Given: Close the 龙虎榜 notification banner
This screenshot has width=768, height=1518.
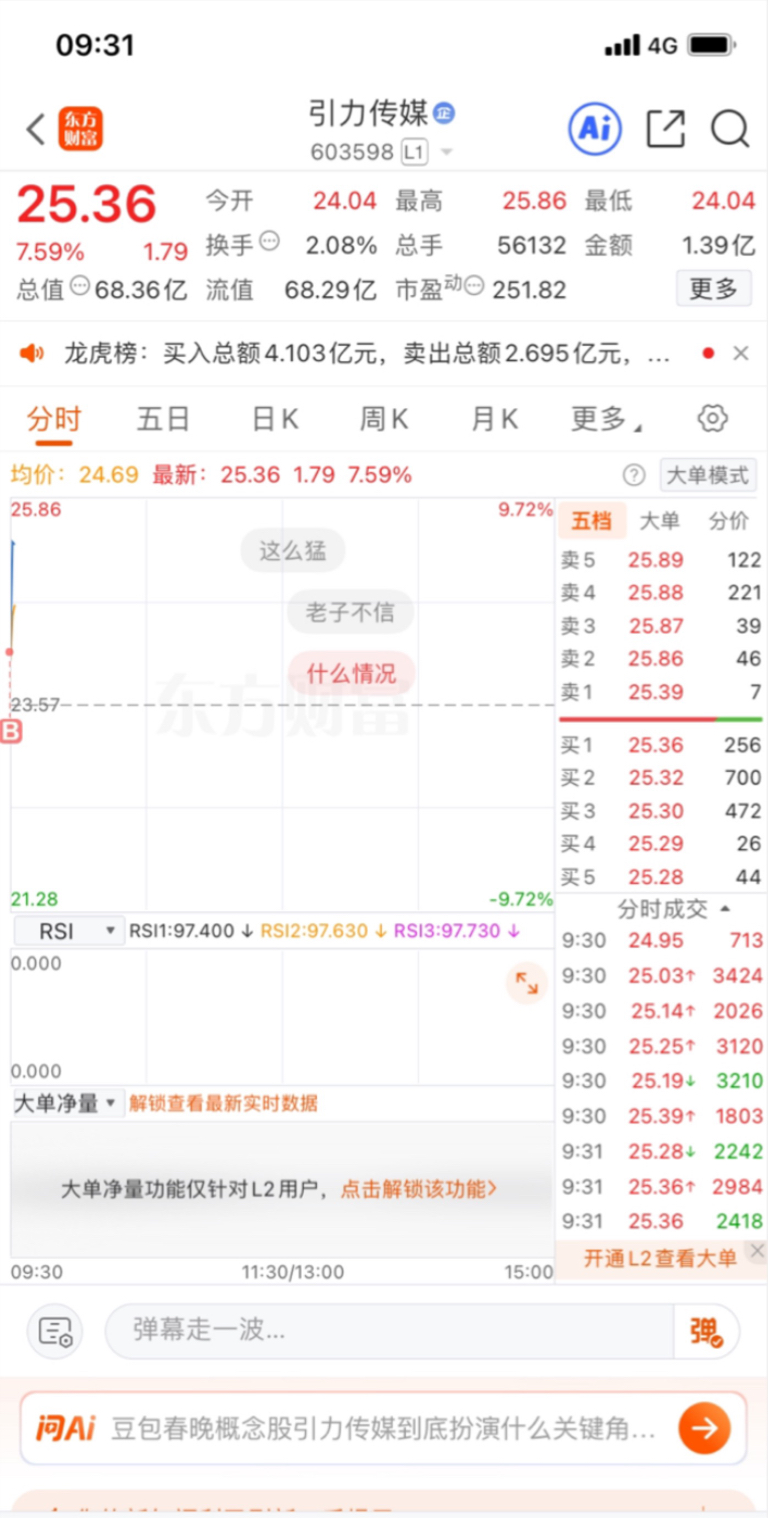Looking at the screenshot, I should coord(741,353).
